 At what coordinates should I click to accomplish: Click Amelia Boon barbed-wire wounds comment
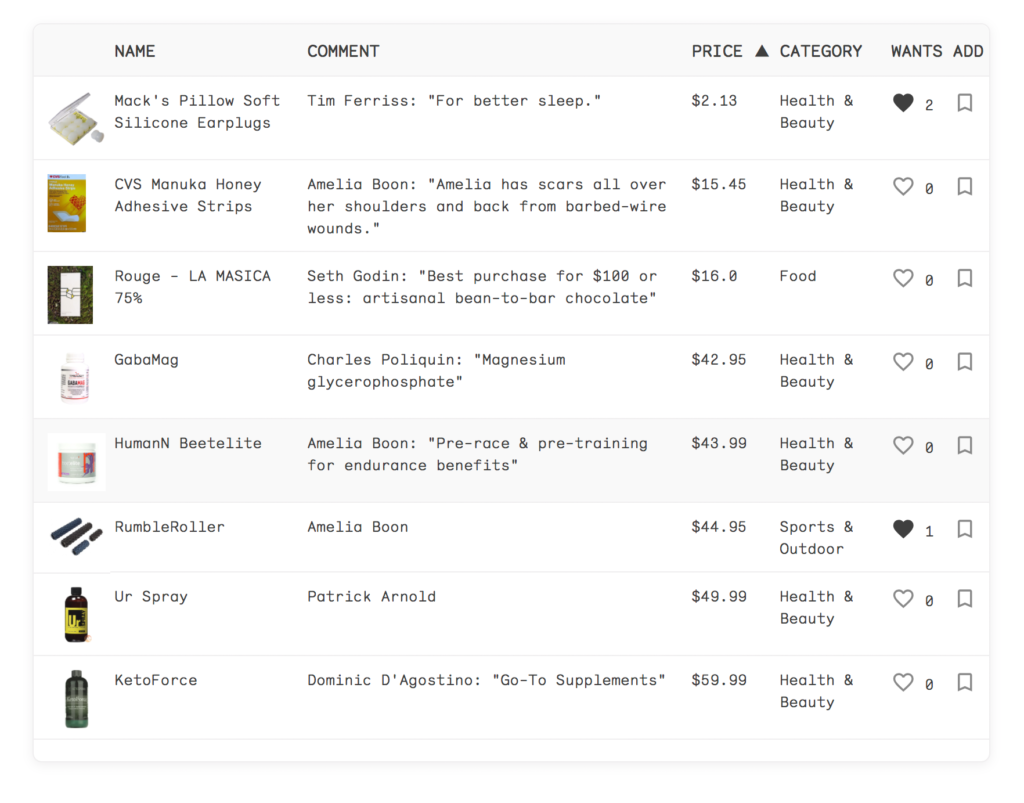click(x=487, y=206)
